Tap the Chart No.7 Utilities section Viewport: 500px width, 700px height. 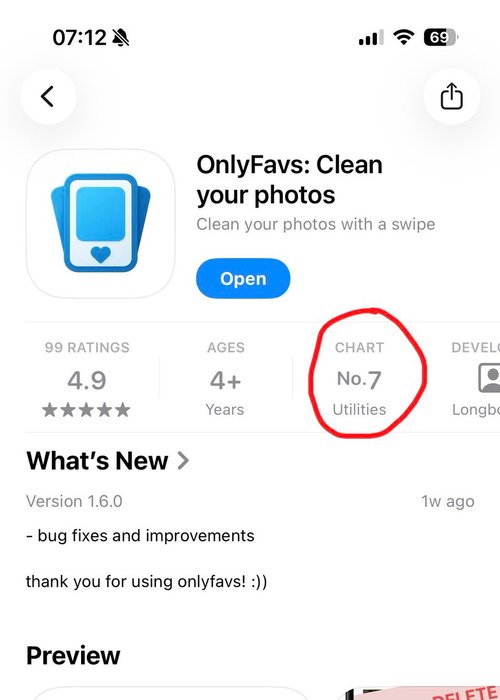click(x=359, y=379)
